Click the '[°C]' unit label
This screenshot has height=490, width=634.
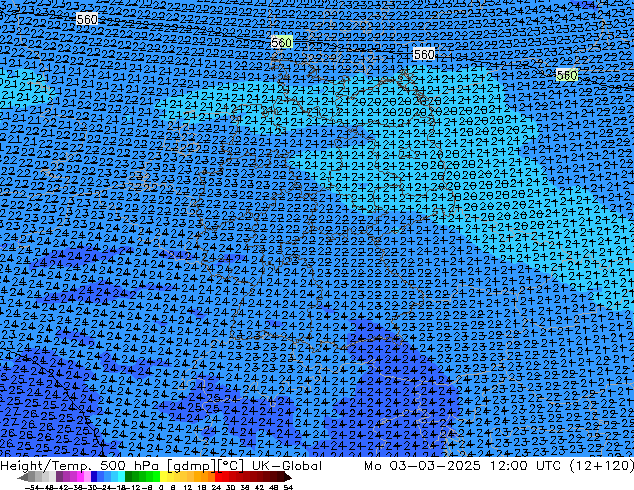pos(231,466)
